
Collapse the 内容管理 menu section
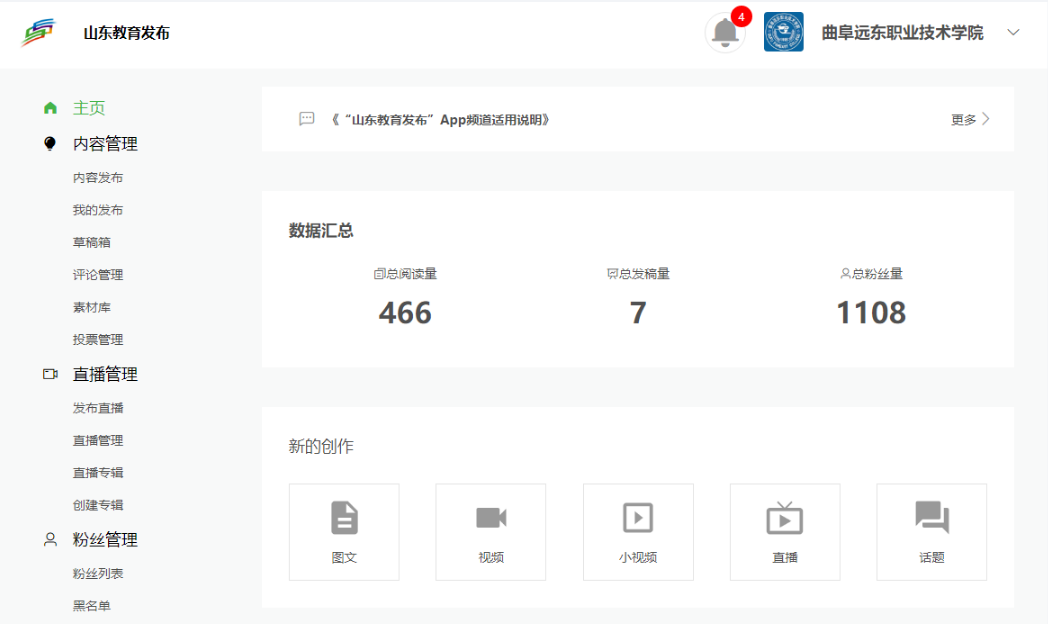tap(105, 144)
